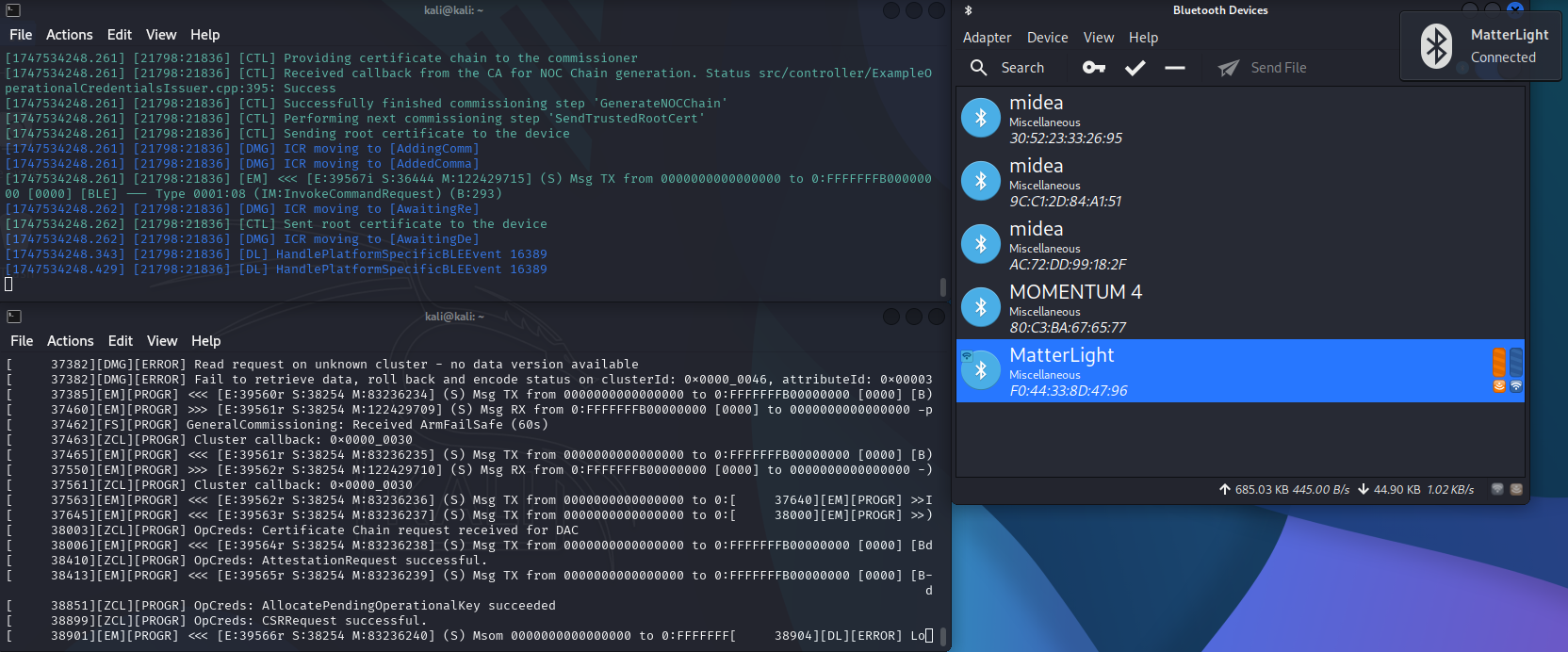
Task: Open Help menu in the upper terminal
Action: (x=205, y=35)
